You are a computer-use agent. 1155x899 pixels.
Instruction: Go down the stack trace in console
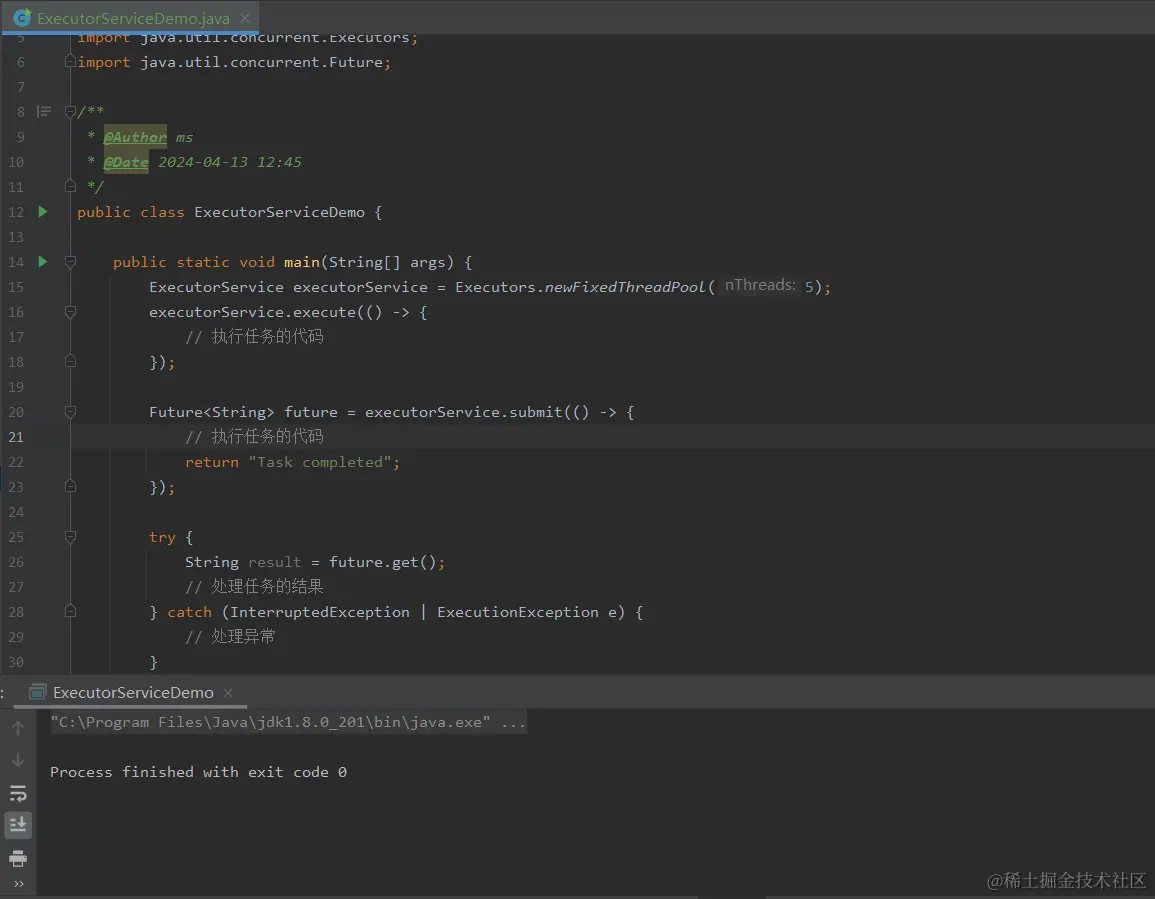[18, 760]
